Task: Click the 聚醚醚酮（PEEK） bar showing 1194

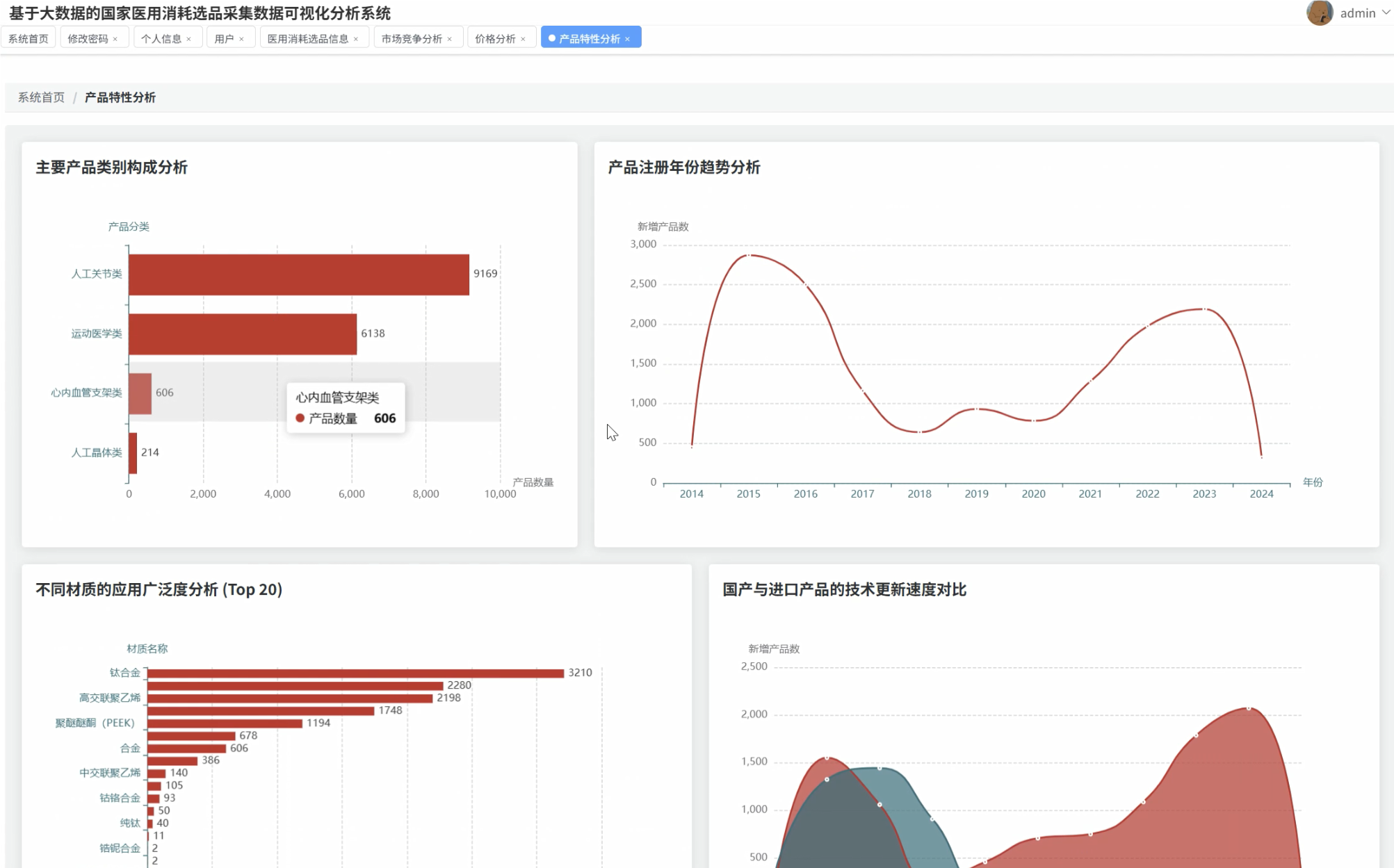Action: click(x=225, y=723)
